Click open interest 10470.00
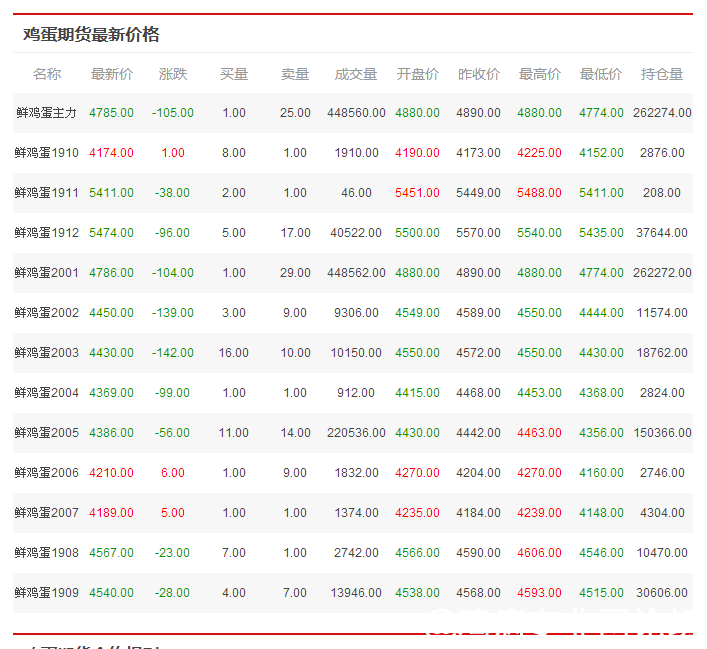Screen dimensions: 707x649 662,553
